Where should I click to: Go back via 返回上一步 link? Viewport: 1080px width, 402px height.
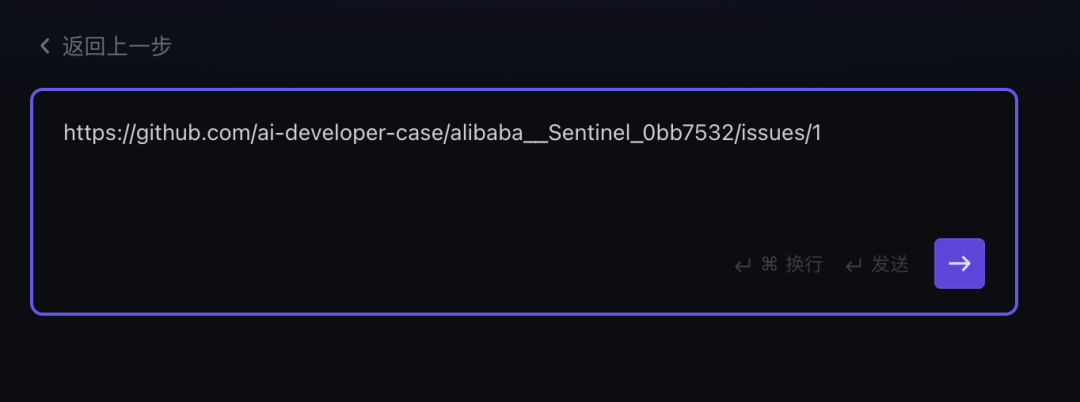(x=105, y=47)
